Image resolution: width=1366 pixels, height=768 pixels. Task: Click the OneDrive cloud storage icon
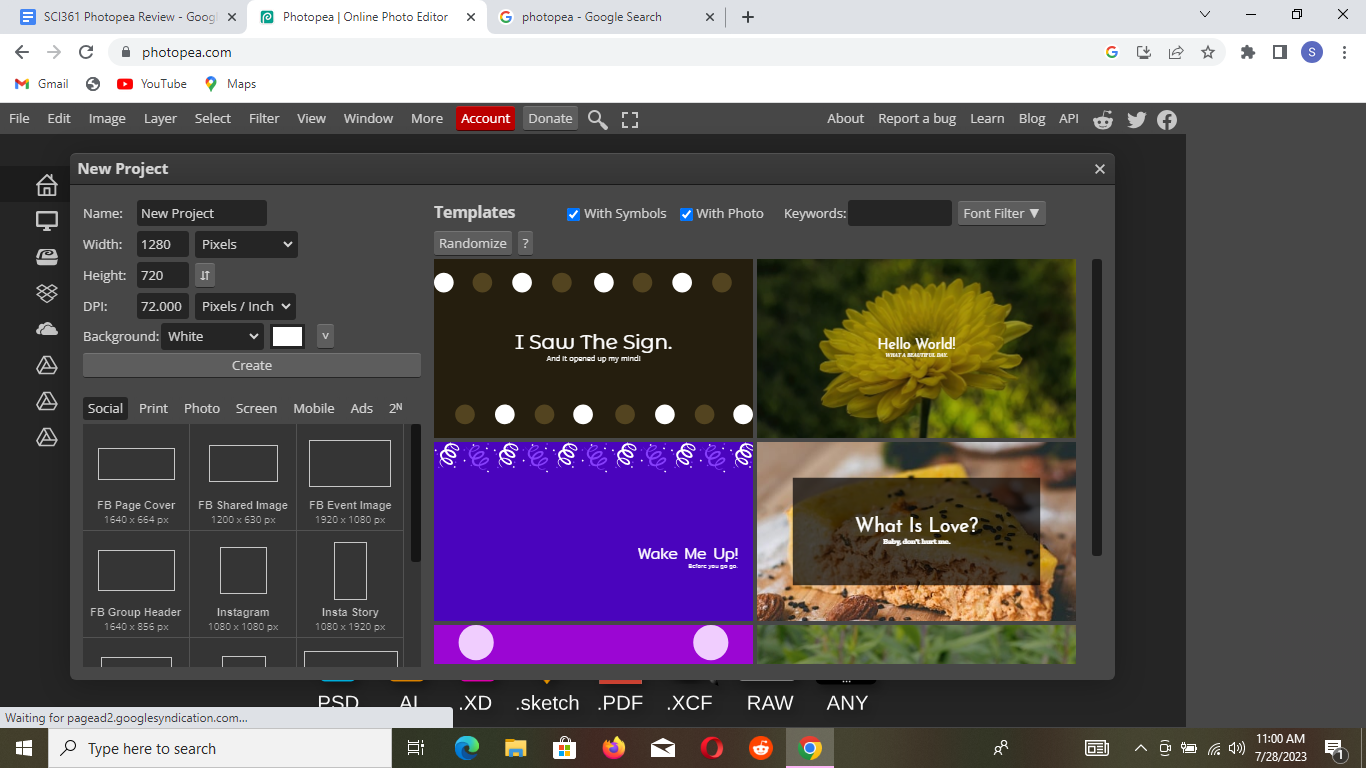point(46,329)
